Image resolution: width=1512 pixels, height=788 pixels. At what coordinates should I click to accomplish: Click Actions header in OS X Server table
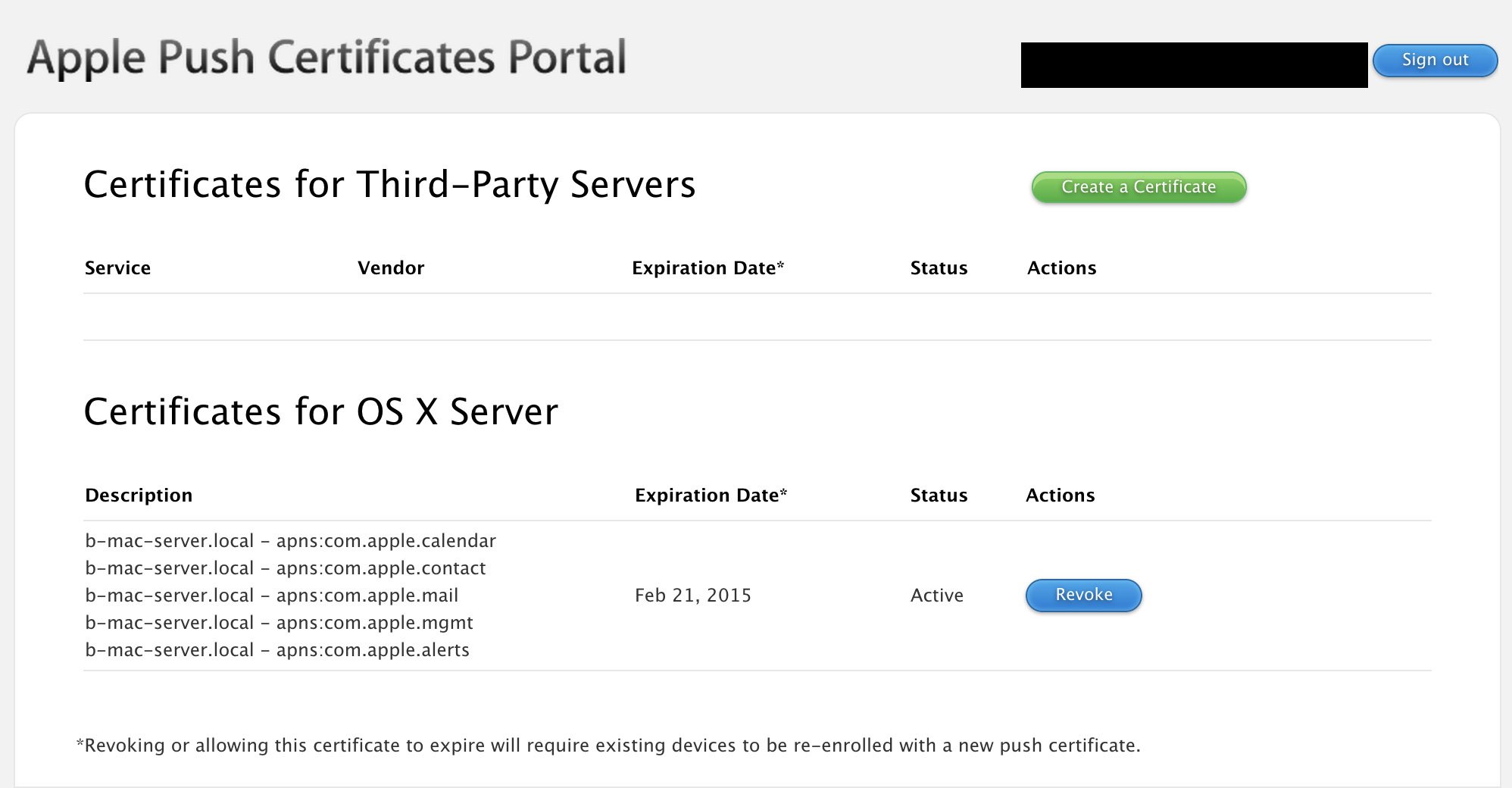(1060, 496)
